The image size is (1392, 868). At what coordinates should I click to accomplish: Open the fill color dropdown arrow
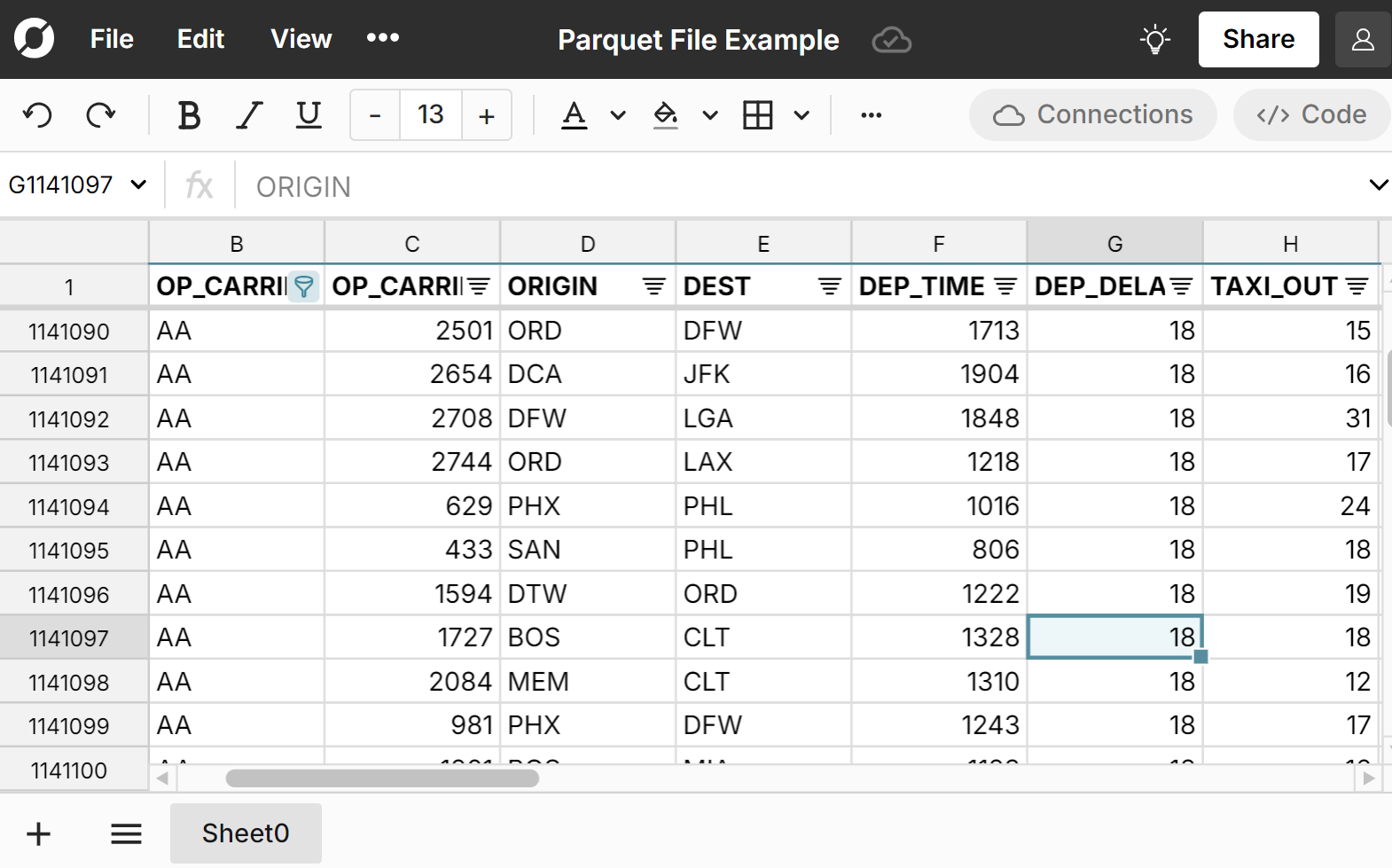pos(709,115)
